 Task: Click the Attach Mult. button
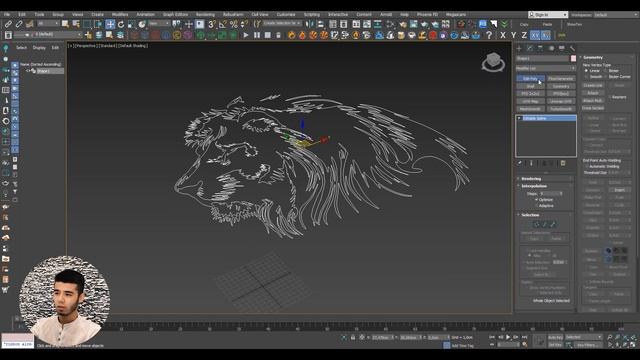[x=593, y=100]
